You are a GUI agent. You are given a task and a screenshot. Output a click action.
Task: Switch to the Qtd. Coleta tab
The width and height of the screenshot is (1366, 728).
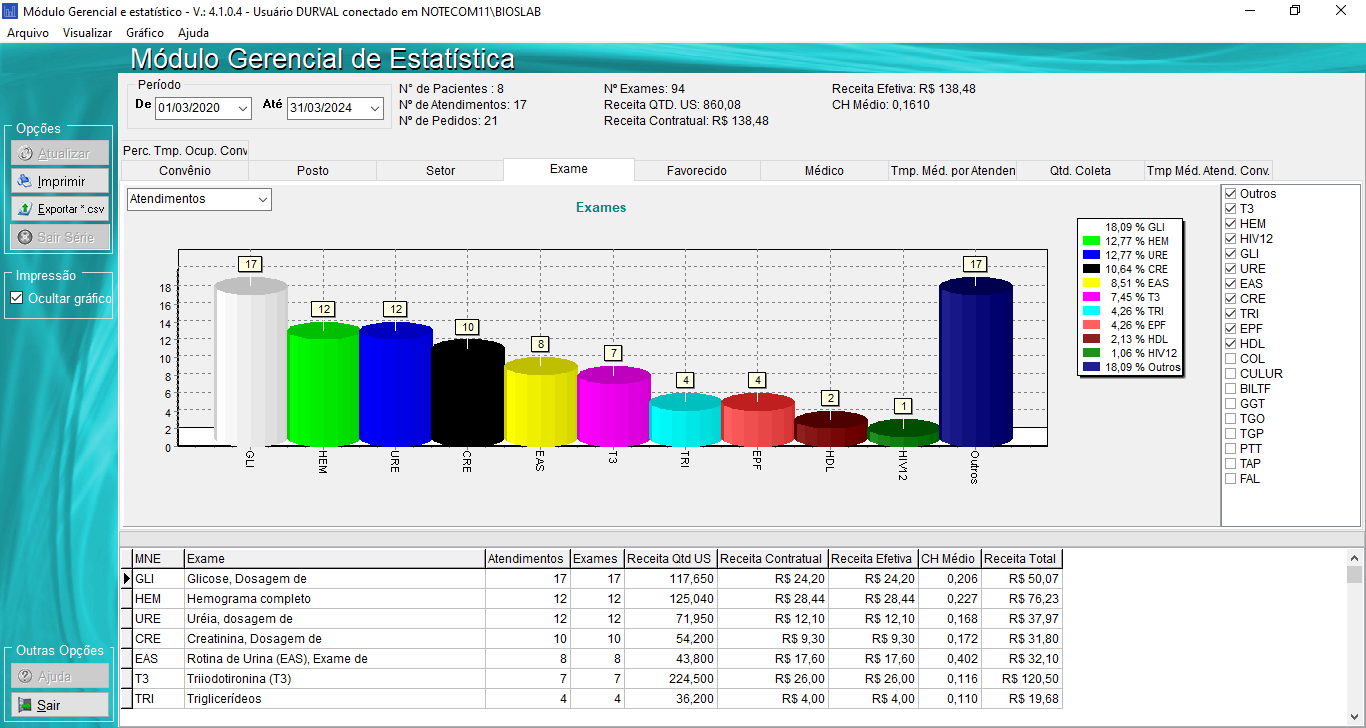1080,171
